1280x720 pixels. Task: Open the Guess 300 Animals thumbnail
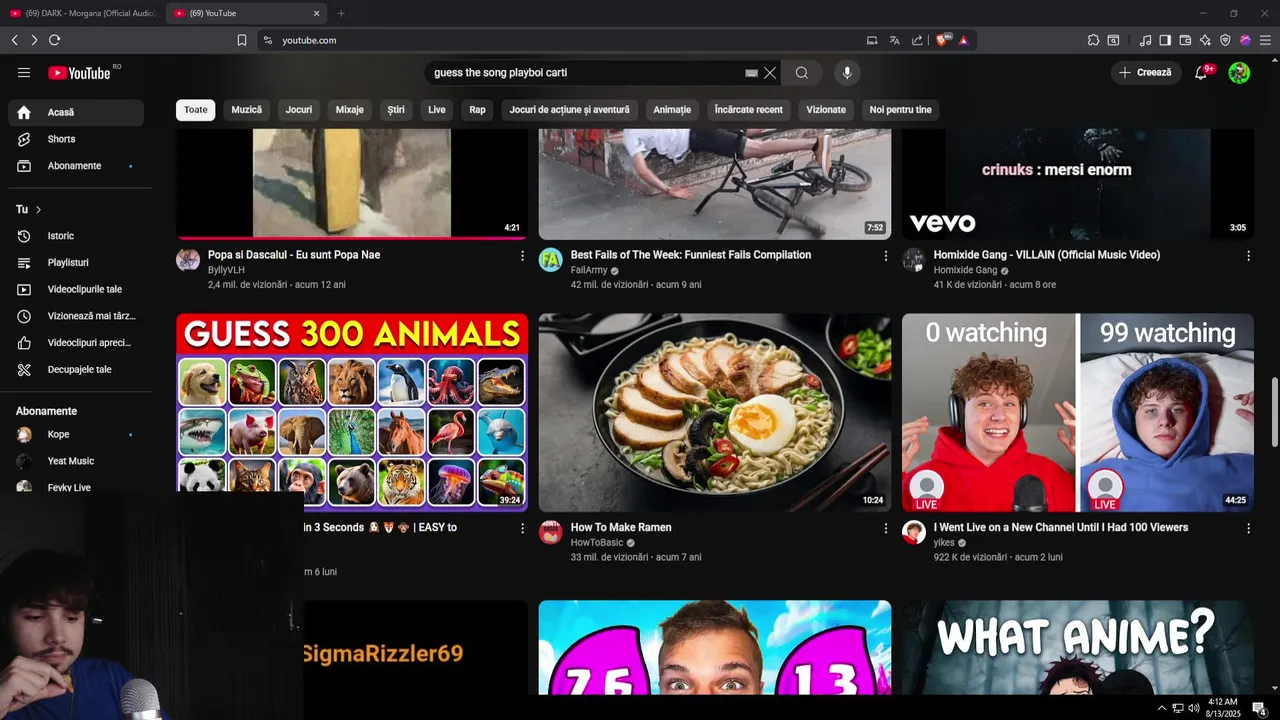(x=352, y=412)
